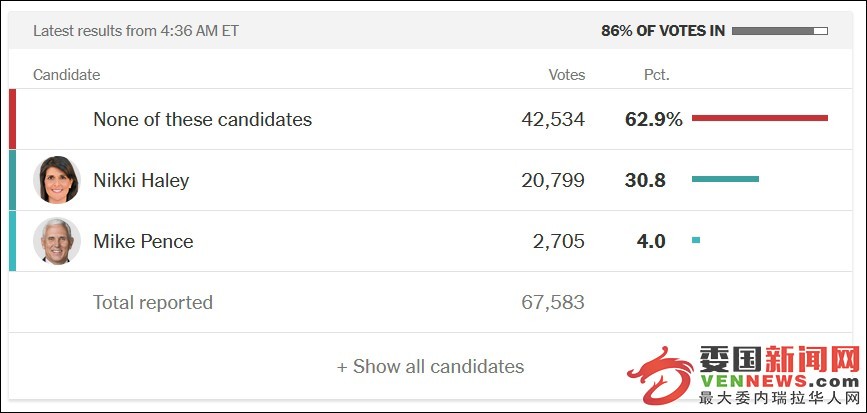Select the Nikki Haley name
This screenshot has width=867, height=413.
pyautogui.click(x=141, y=180)
